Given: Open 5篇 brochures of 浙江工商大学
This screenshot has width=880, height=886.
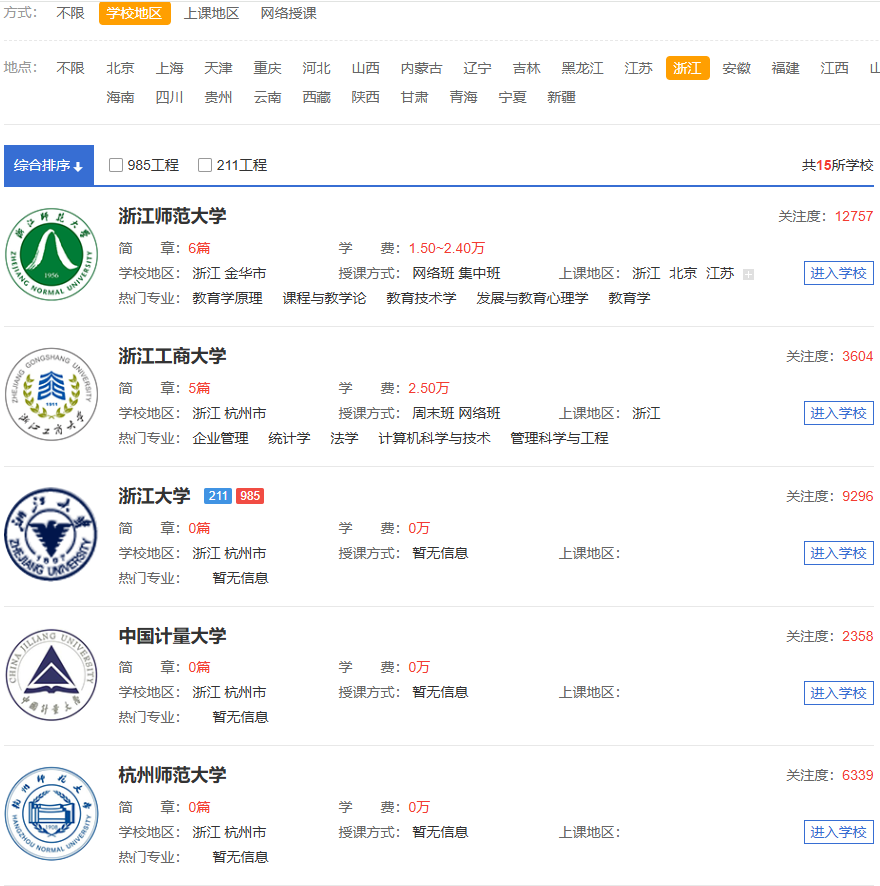Looking at the screenshot, I should pos(199,388).
